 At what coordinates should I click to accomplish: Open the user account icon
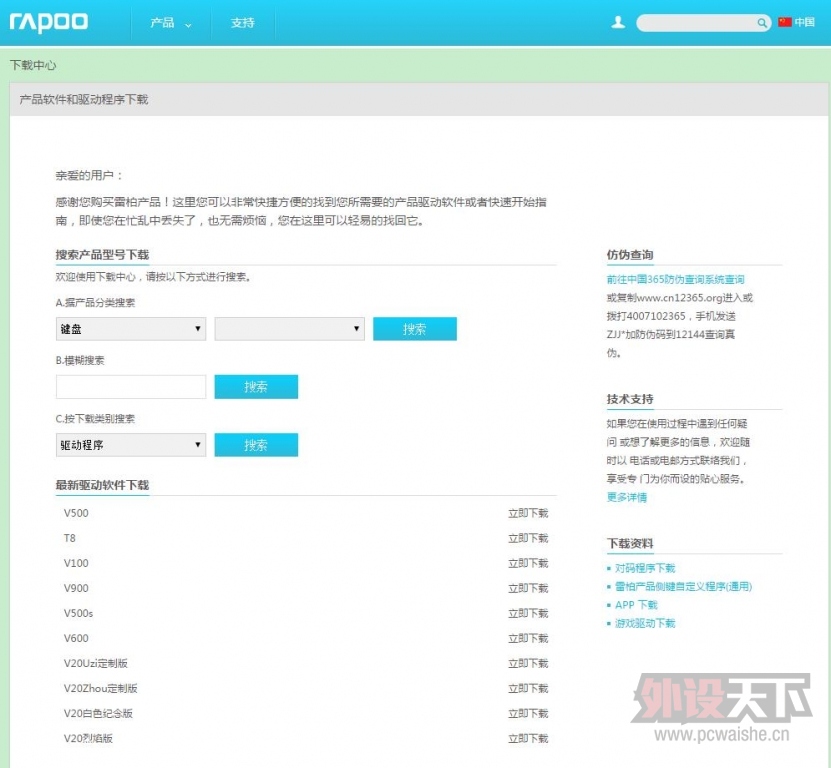(618, 22)
